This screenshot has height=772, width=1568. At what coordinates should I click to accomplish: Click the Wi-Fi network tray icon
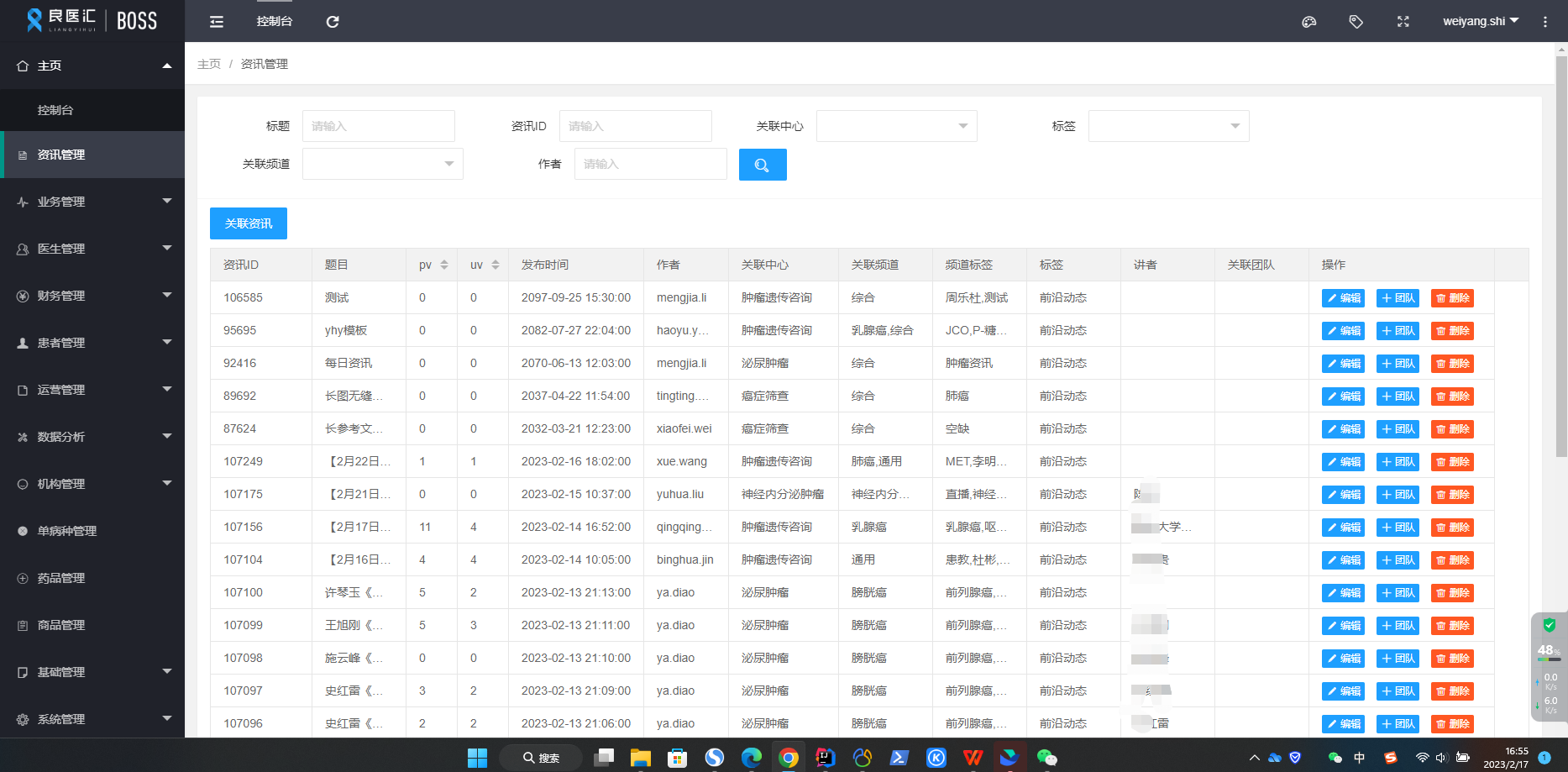(x=1422, y=758)
